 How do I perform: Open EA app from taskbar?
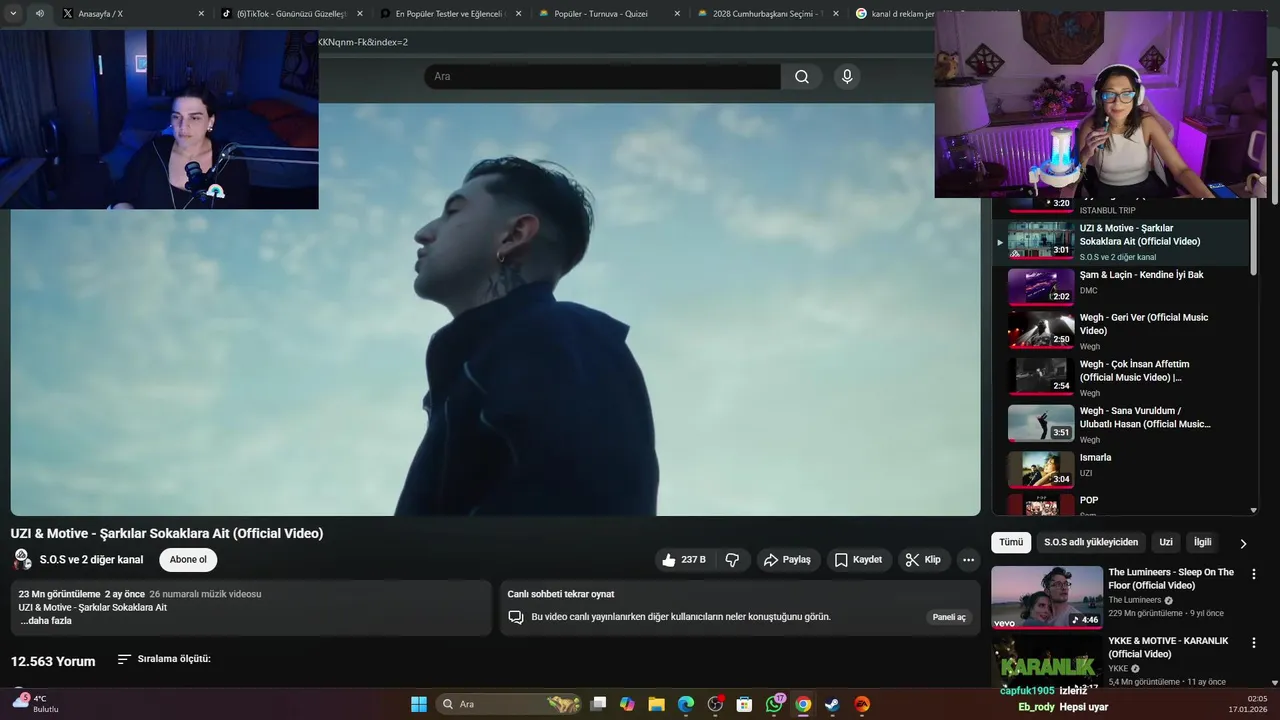(862, 704)
